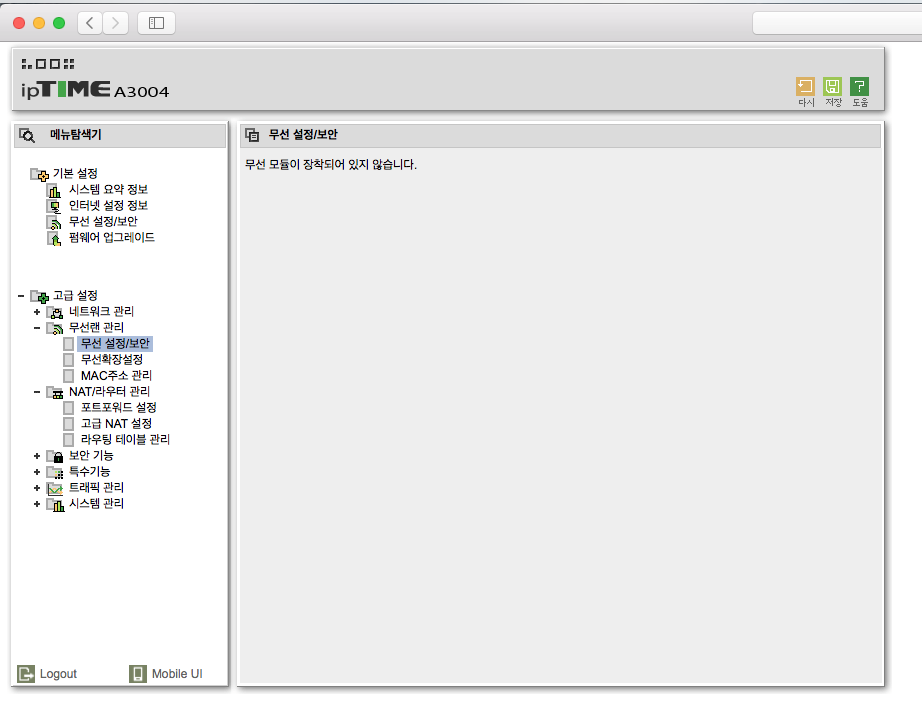Screen dimensions: 922x725
Task: Click the Logout icon
Action: (x=26, y=674)
